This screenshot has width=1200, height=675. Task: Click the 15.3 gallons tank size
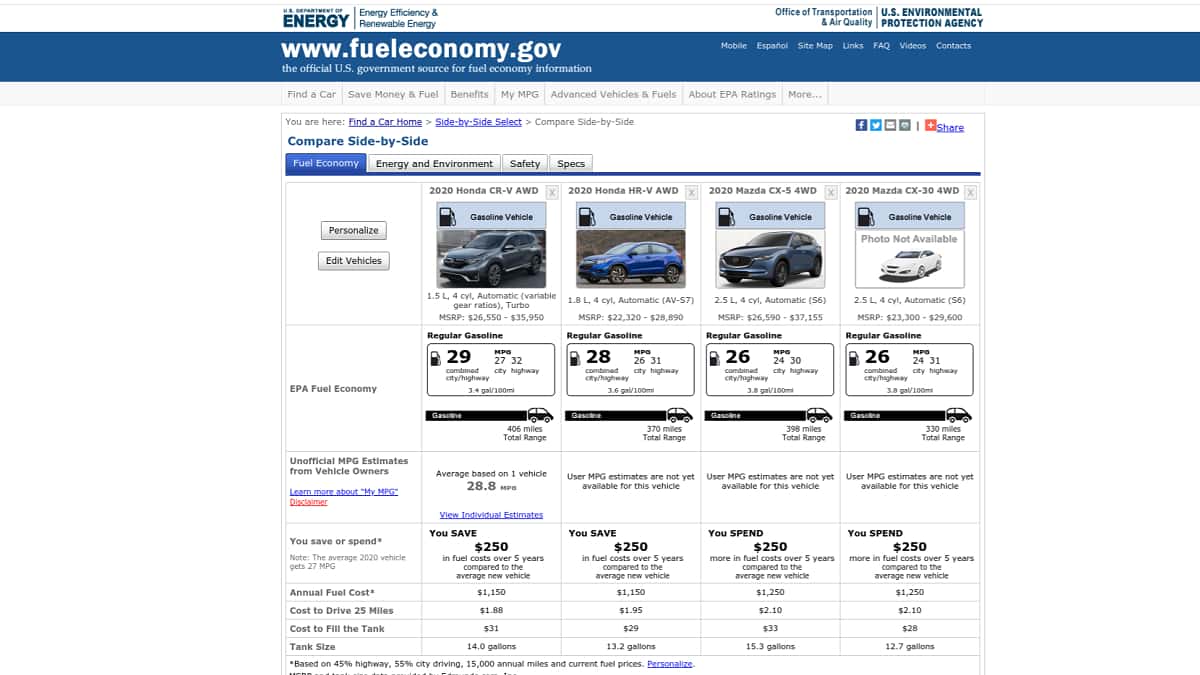click(771, 647)
